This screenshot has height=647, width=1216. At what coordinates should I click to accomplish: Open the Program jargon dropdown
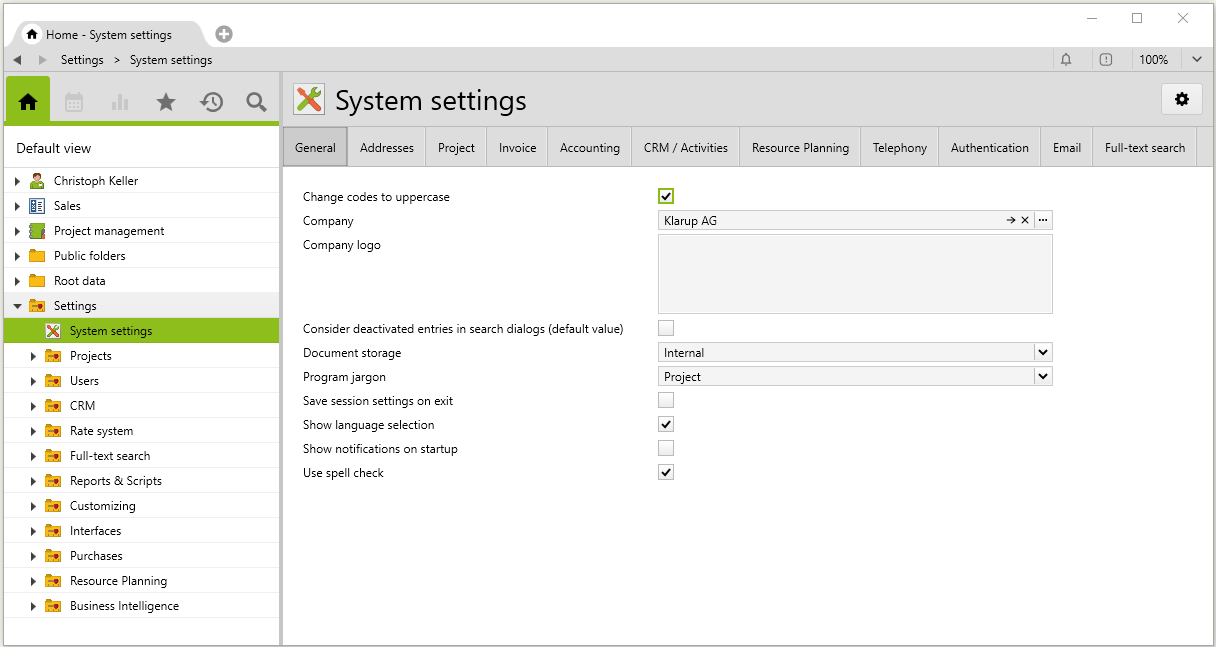1043,376
